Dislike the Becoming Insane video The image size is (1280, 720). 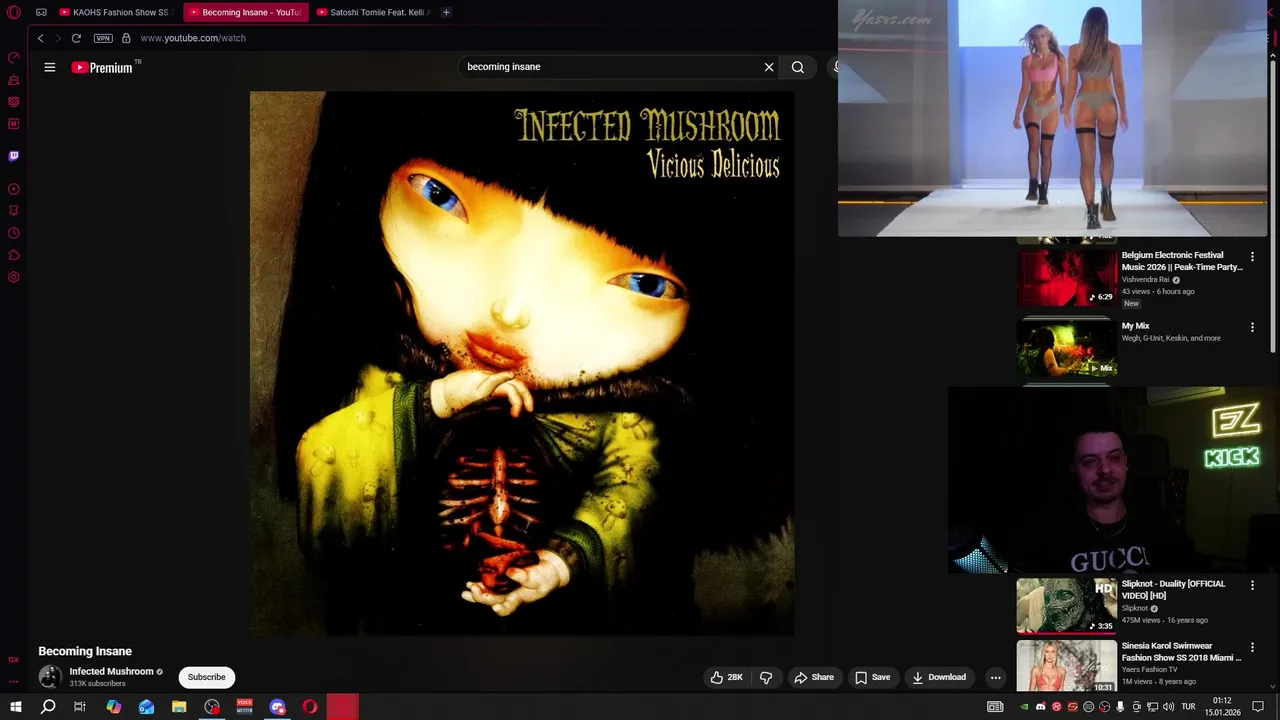(766, 677)
